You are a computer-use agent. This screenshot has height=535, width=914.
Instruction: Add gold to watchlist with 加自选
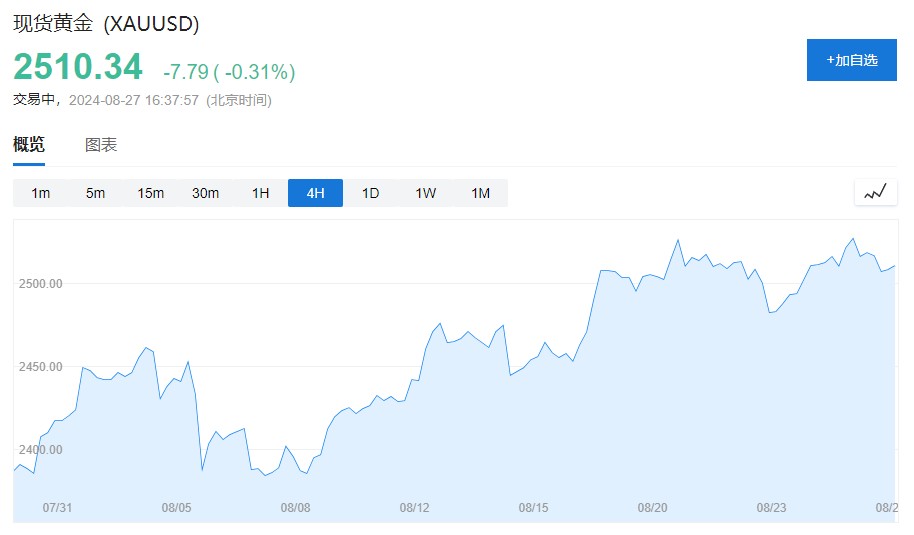pos(852,60)
